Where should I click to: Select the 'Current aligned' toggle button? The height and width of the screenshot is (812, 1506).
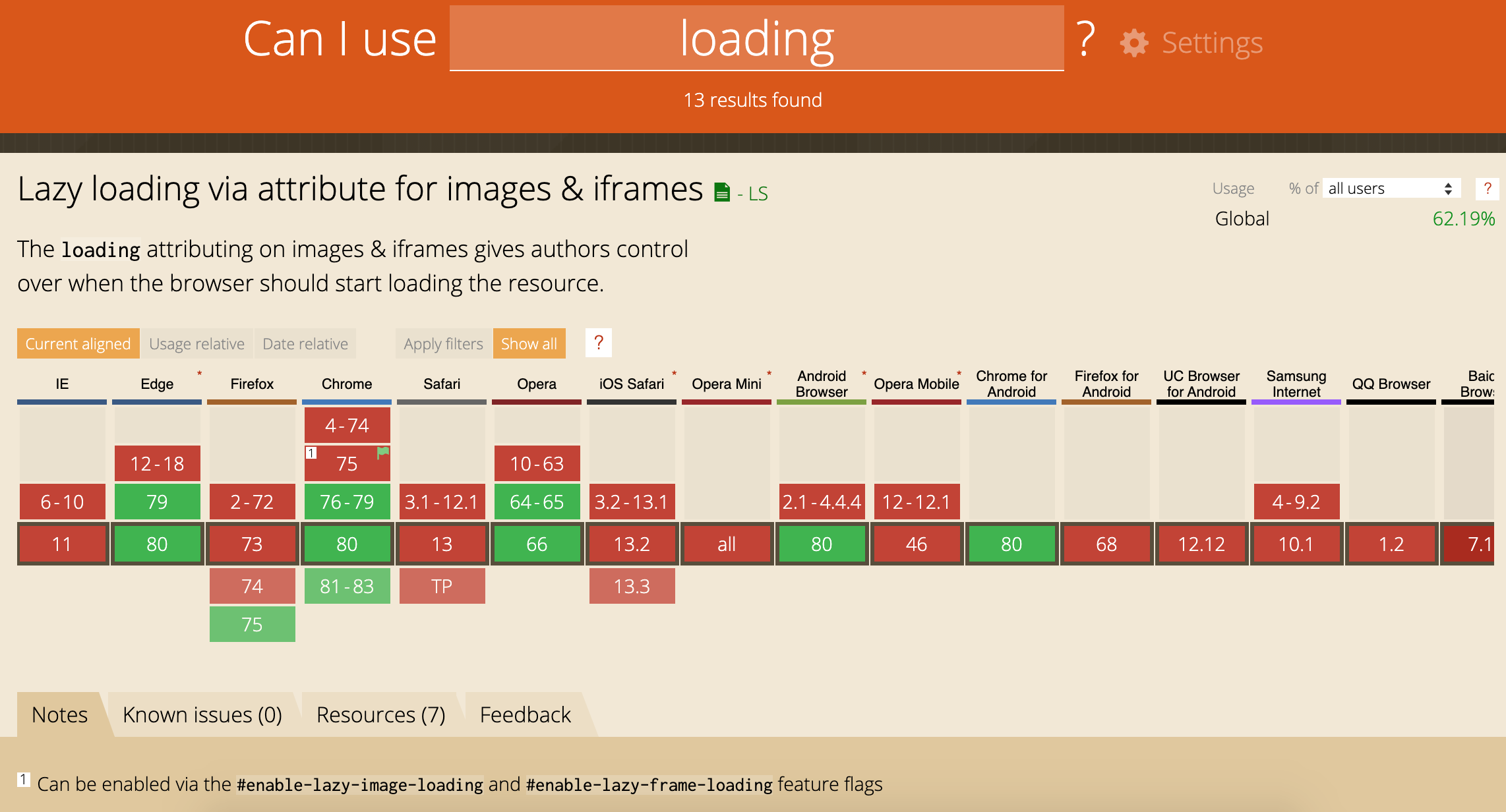[x=78, y=343]
